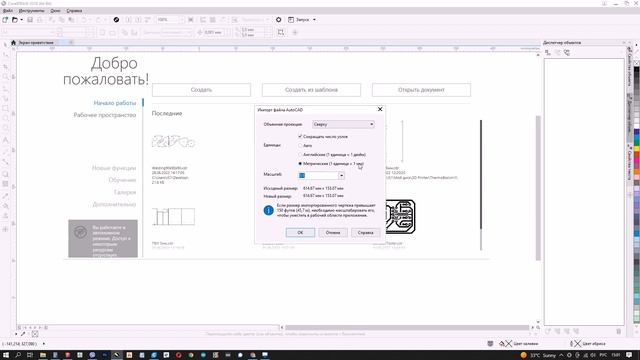Select Metric (1 unit = 1 mm) option
This screenshot has height=360, width=640.
pyautogui.click(x=300, y=164)
